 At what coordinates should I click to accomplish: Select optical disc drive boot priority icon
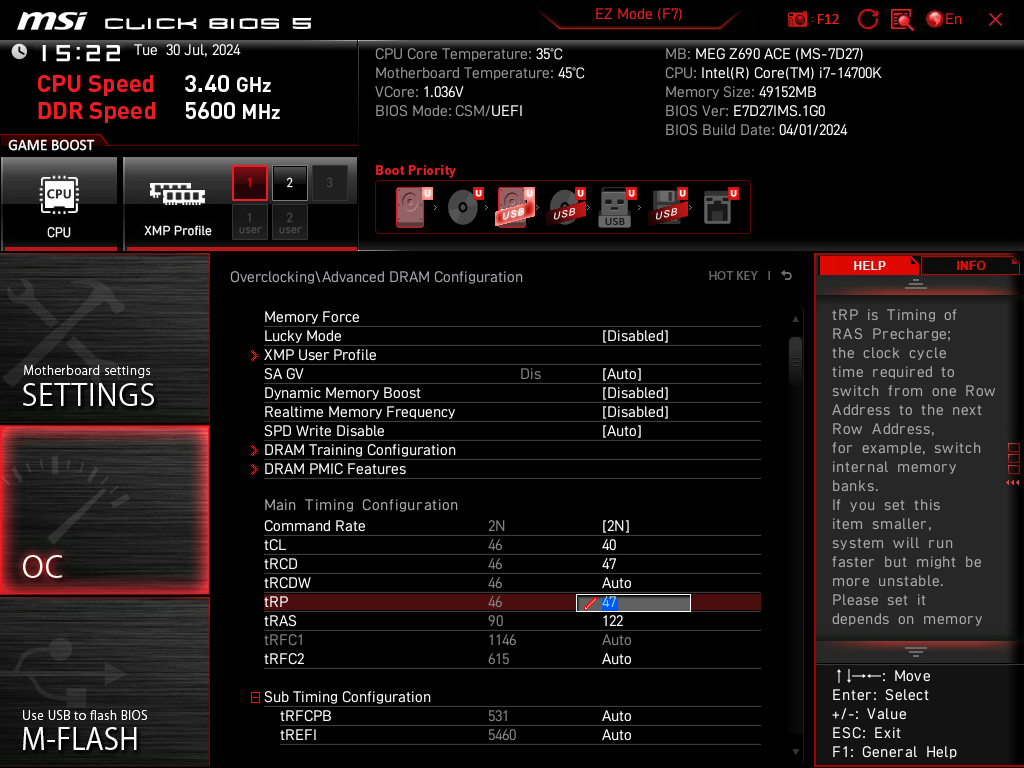(464, 207)
